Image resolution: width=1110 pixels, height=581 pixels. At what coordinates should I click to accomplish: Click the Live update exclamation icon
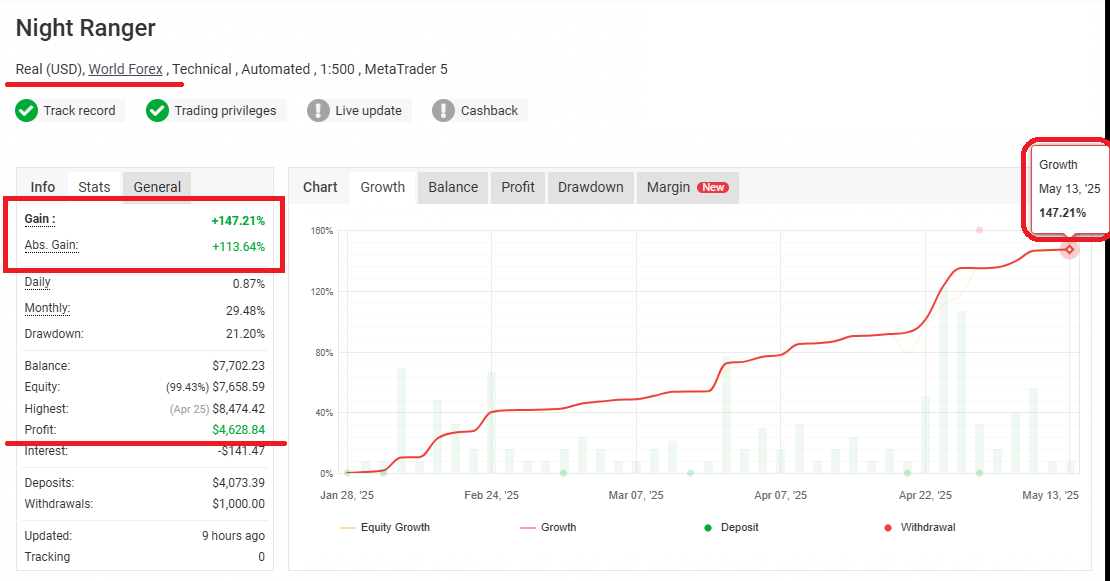coord(319,110)
